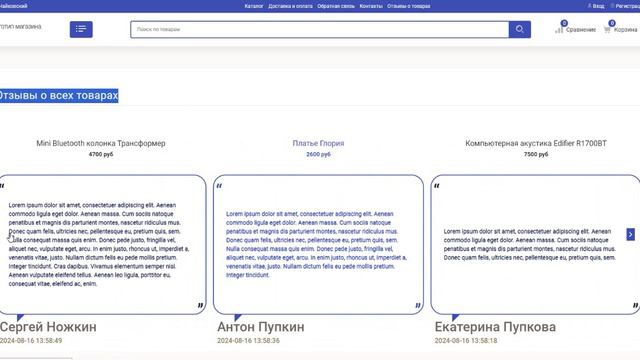Open Отзывы о товарах menu item
This screenshot has width=640, height=360.
(409, 6)
